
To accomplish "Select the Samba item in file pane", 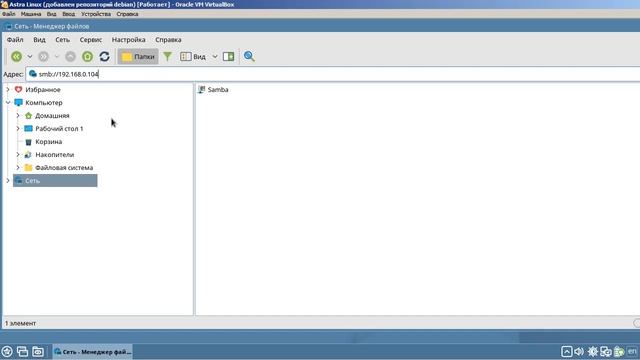I will [x=213, y=89].
